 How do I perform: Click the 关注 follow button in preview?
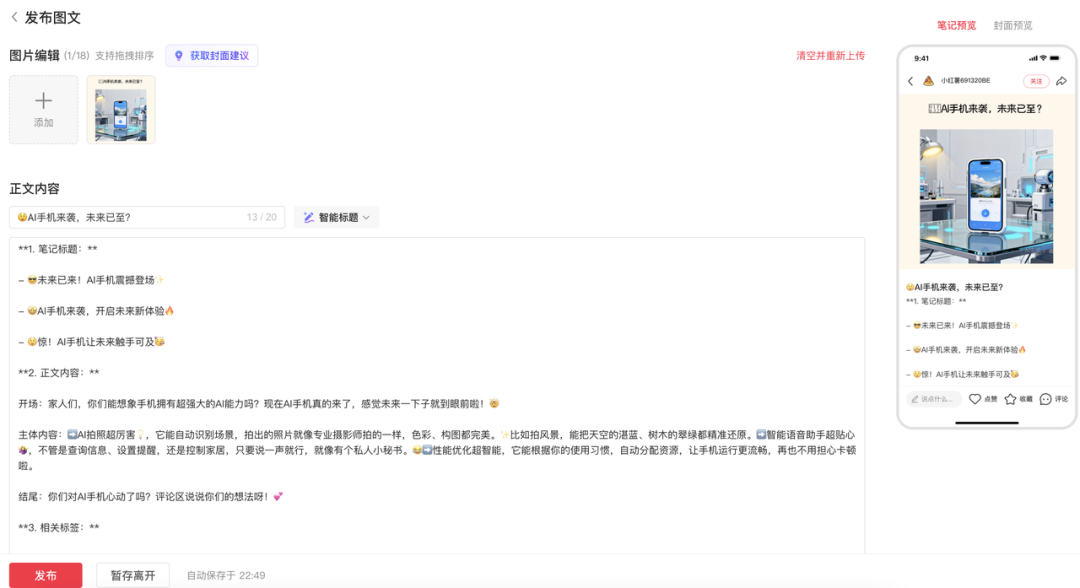[x=1037, y=81]
